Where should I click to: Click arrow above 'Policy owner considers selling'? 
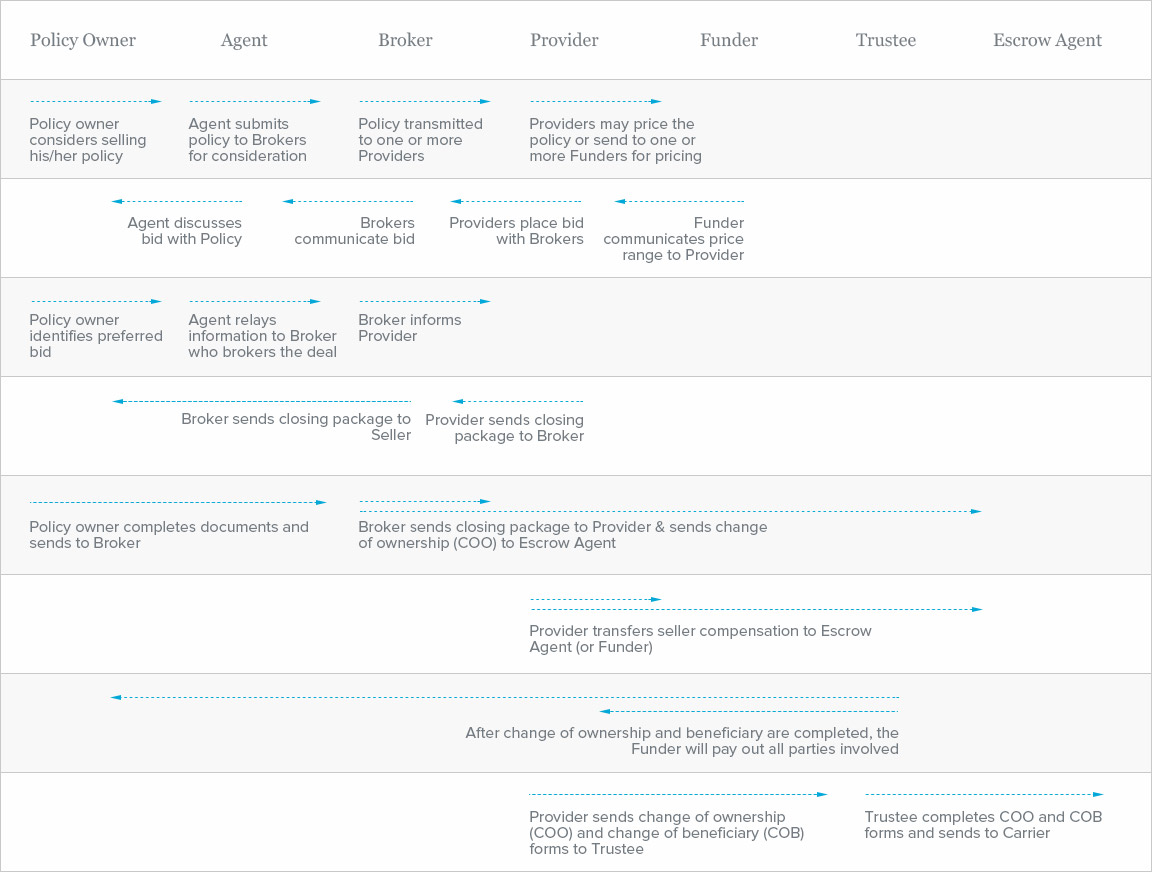(x=95, y=102)
